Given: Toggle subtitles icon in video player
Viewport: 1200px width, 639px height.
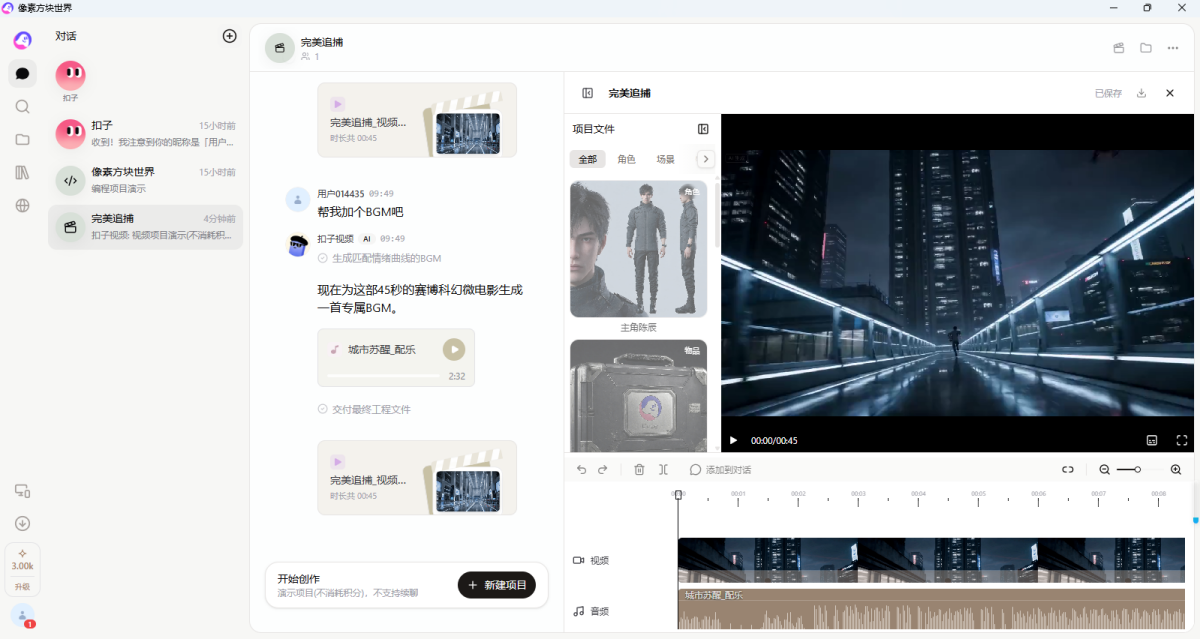Looking at the screenshot, I should click(1151, 440).
